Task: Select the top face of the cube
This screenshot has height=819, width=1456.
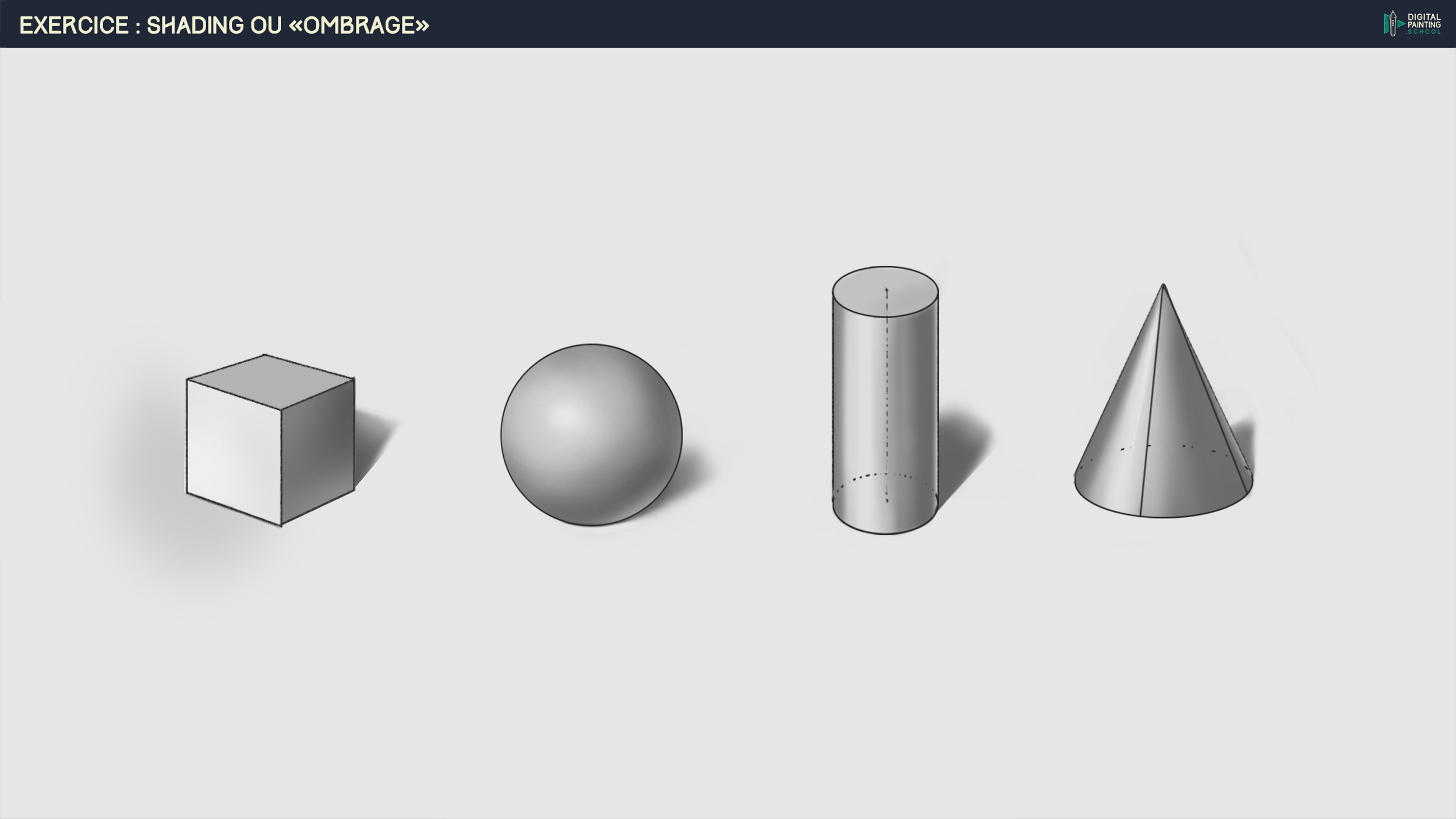Action: [270, 382]
